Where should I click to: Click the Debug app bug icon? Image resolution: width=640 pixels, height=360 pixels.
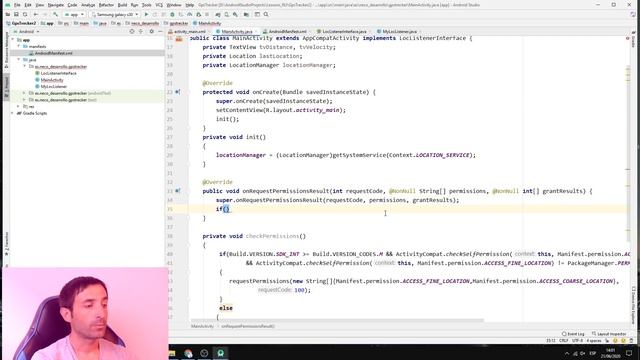tap(172, 14)
